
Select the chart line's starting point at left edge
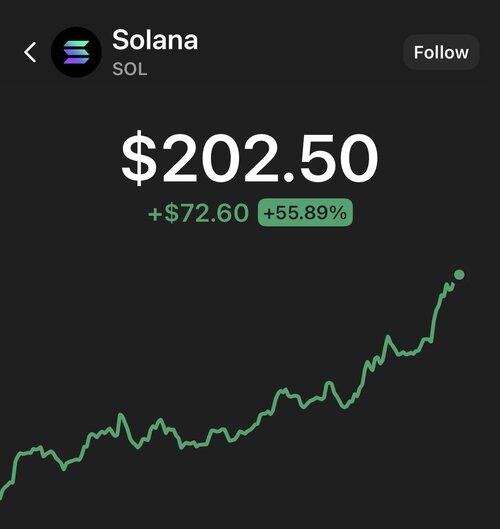(2, 495)
